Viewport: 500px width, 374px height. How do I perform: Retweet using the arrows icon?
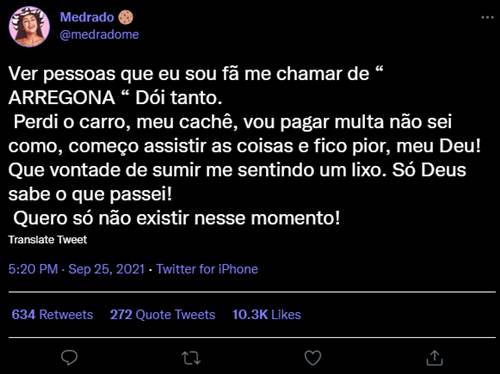coord(191,358)
